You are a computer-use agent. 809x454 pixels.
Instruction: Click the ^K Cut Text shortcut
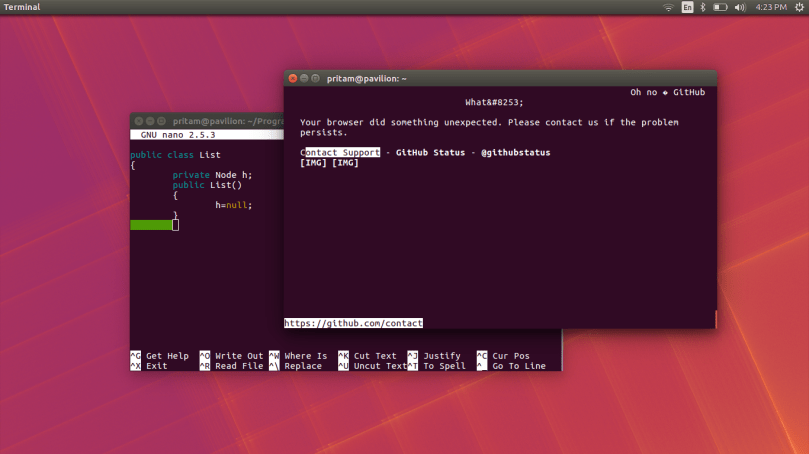[367, 356]
